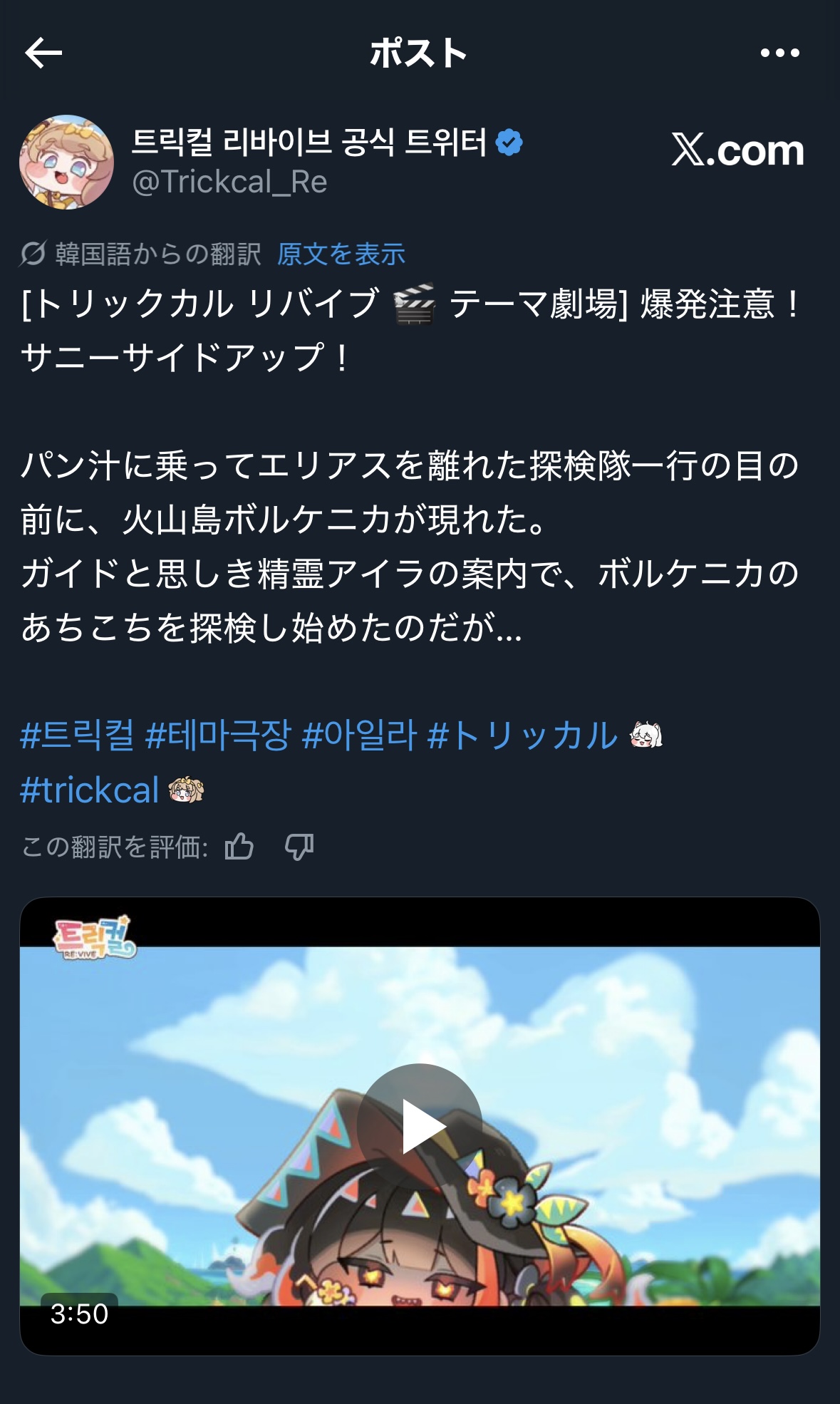Screen dimensions: 840x1404
Task: Open the #트릭컬 hashtag
Action: (x=77, y=735)
